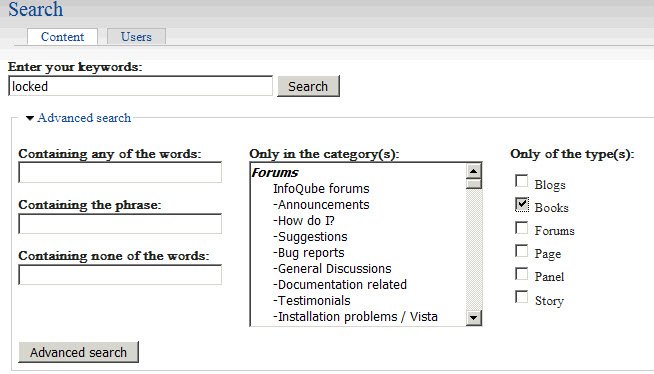
Task: Click the category list scroll up arrow
Action: click(473, 171)
